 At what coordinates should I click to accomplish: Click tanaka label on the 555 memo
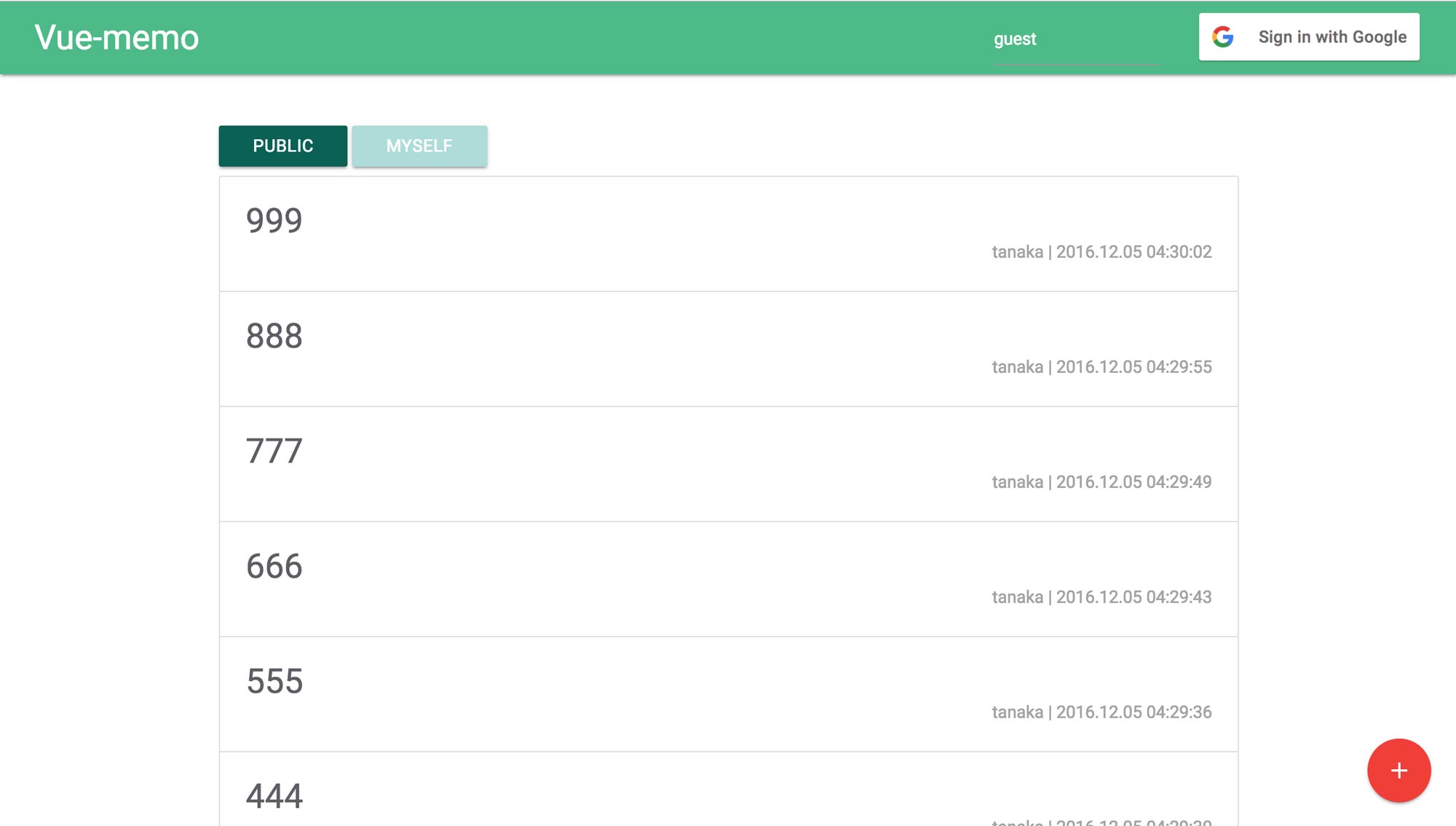1017,712
